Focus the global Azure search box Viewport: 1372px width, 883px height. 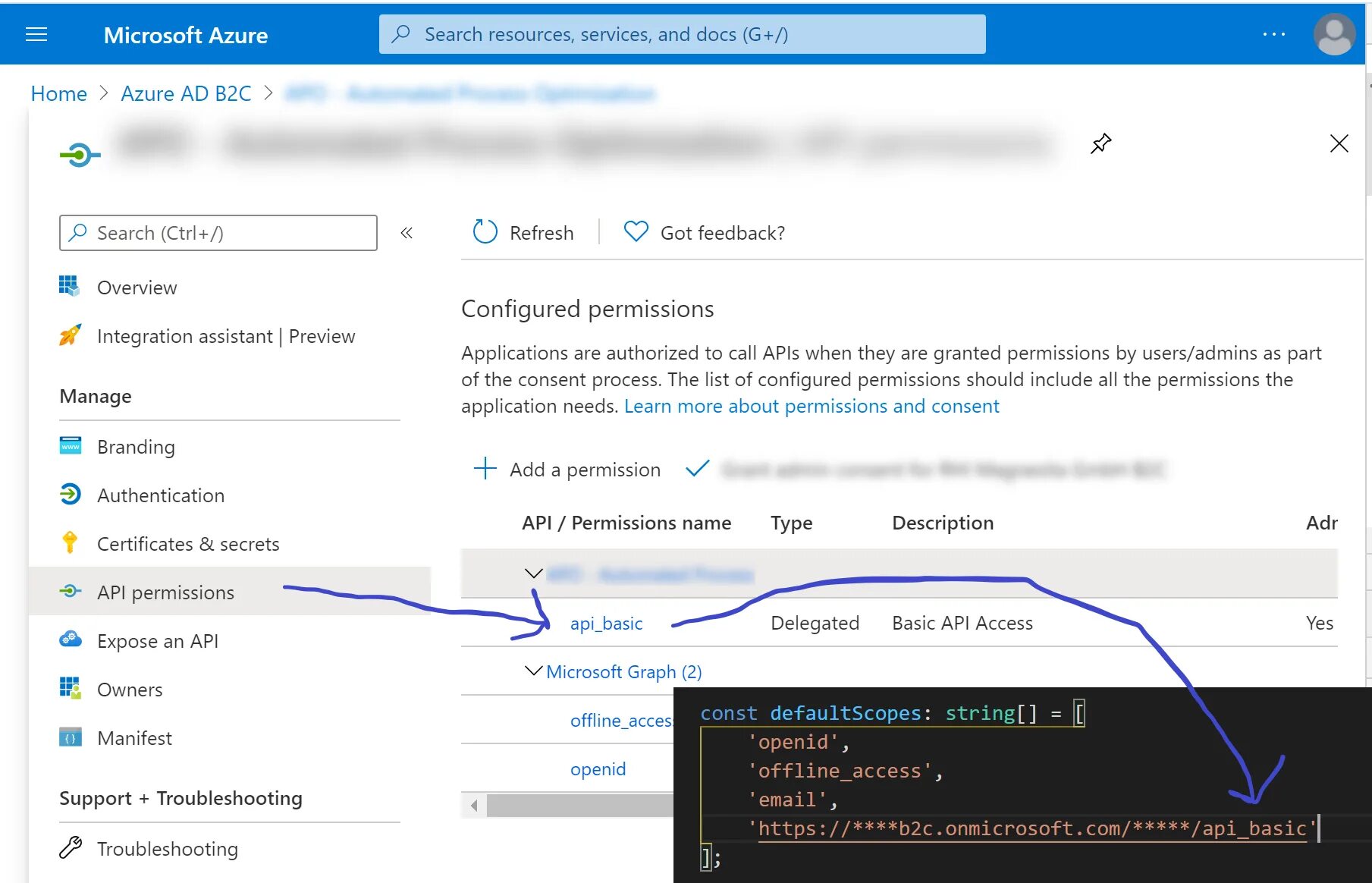pos(682,35)
